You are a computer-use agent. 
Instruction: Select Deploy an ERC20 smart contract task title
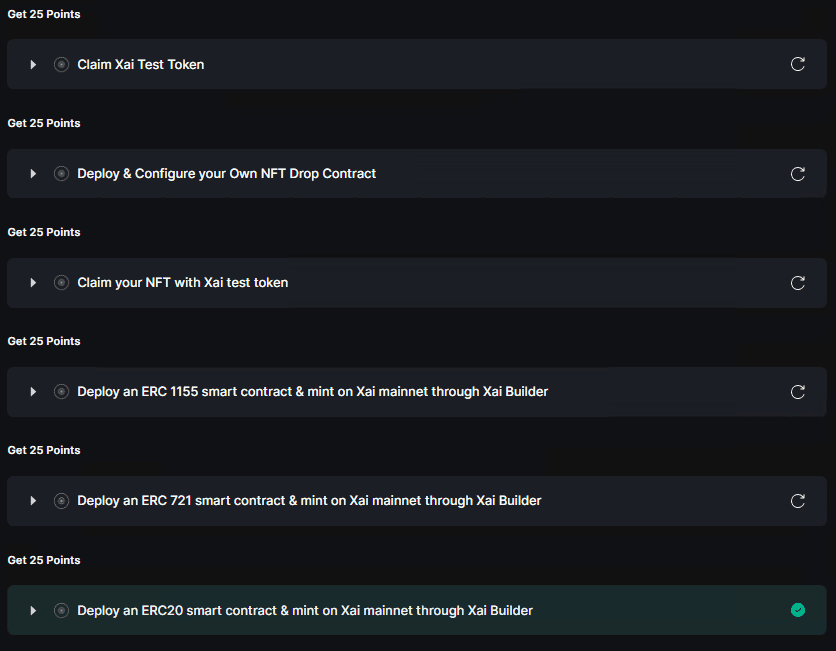coord(305,610)
